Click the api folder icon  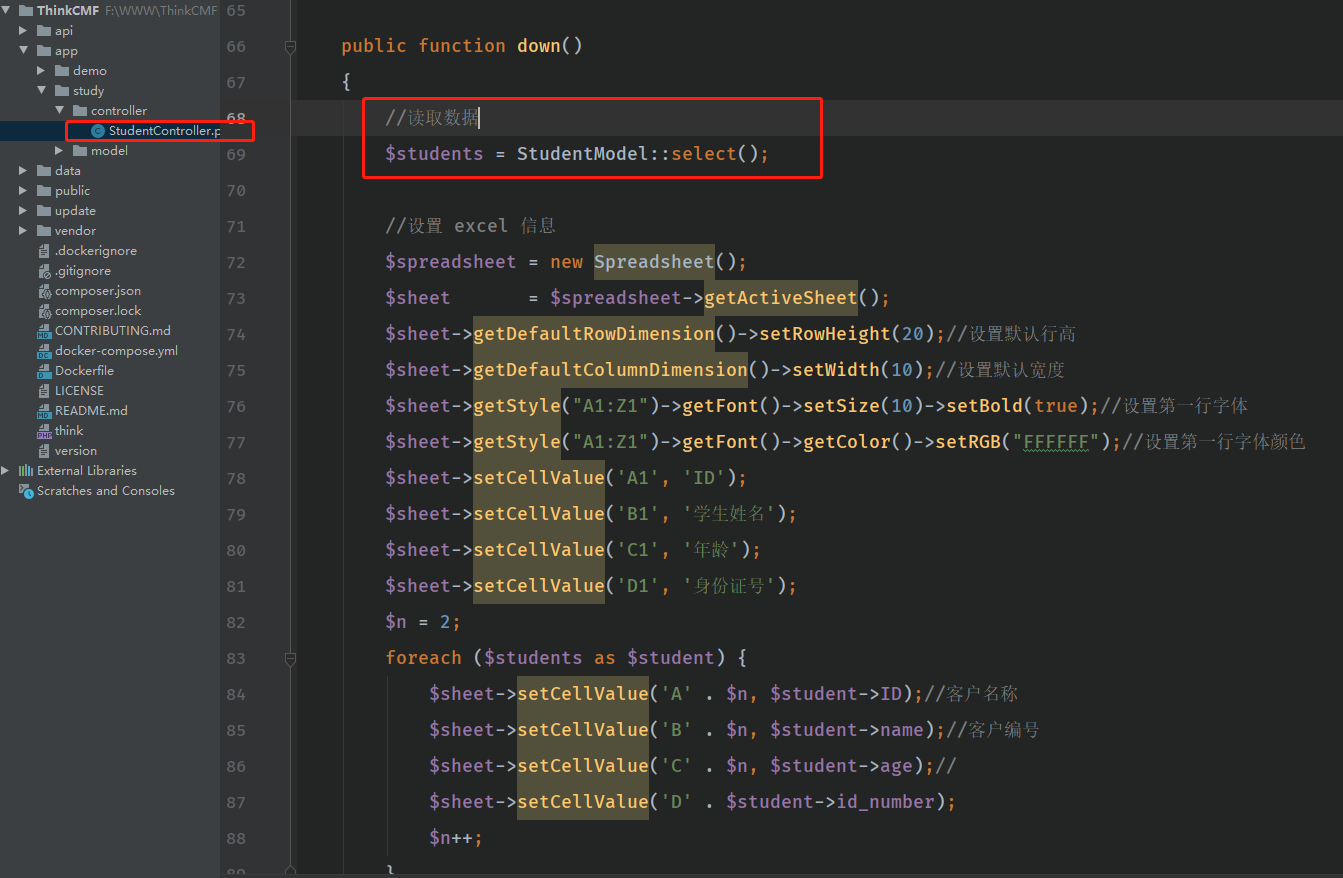44,31
